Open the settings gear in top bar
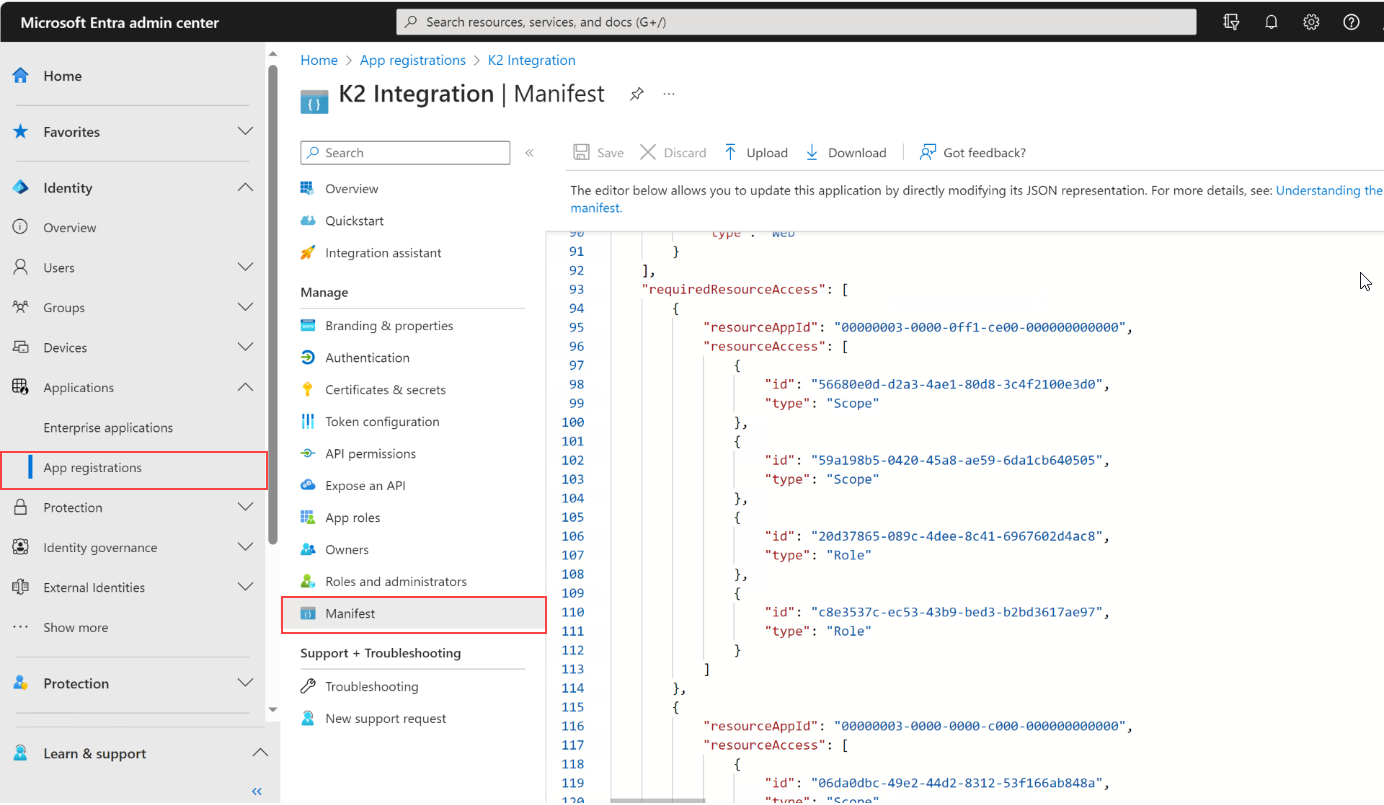The height and width of the screenshot is (805, 1384). (1311, 22)
